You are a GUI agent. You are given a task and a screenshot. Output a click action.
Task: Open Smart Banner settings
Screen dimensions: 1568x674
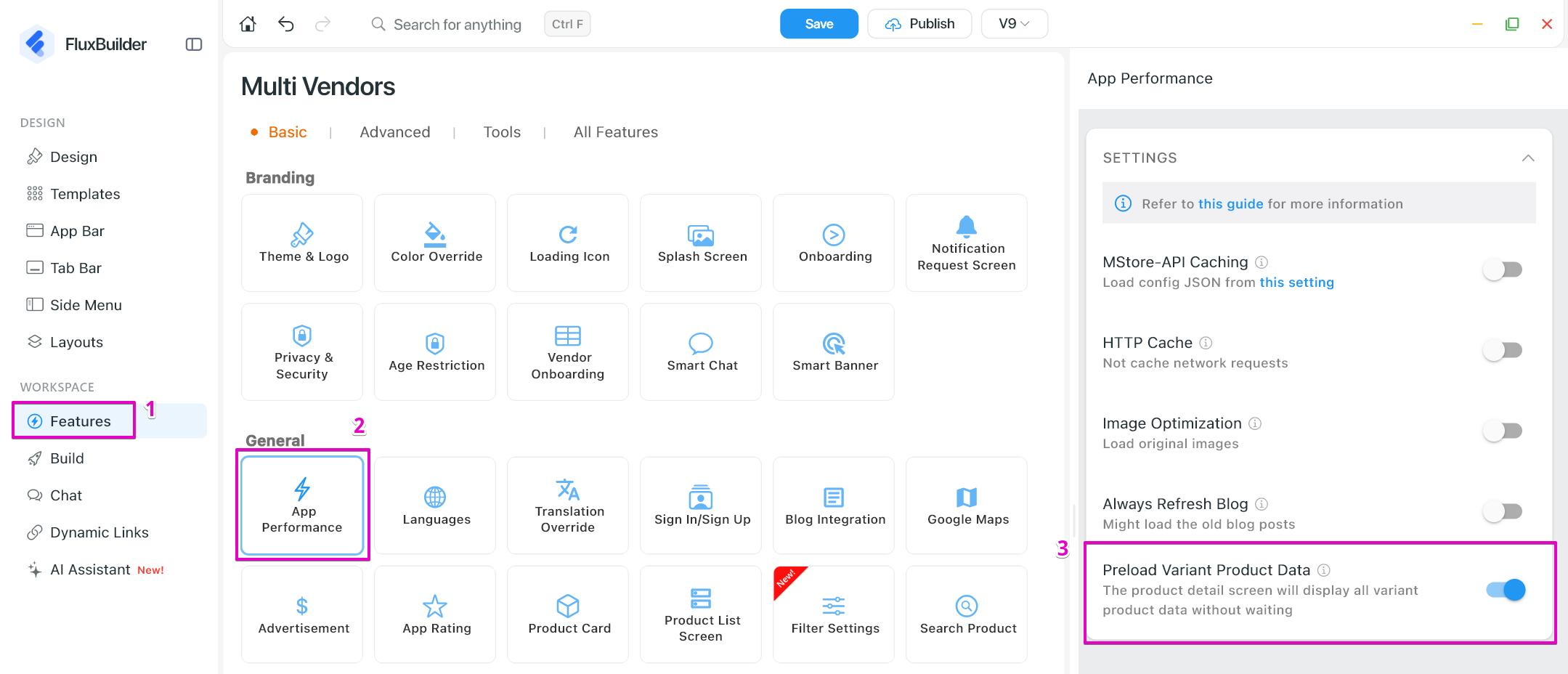pyautogui.click(x=834, y=352)
